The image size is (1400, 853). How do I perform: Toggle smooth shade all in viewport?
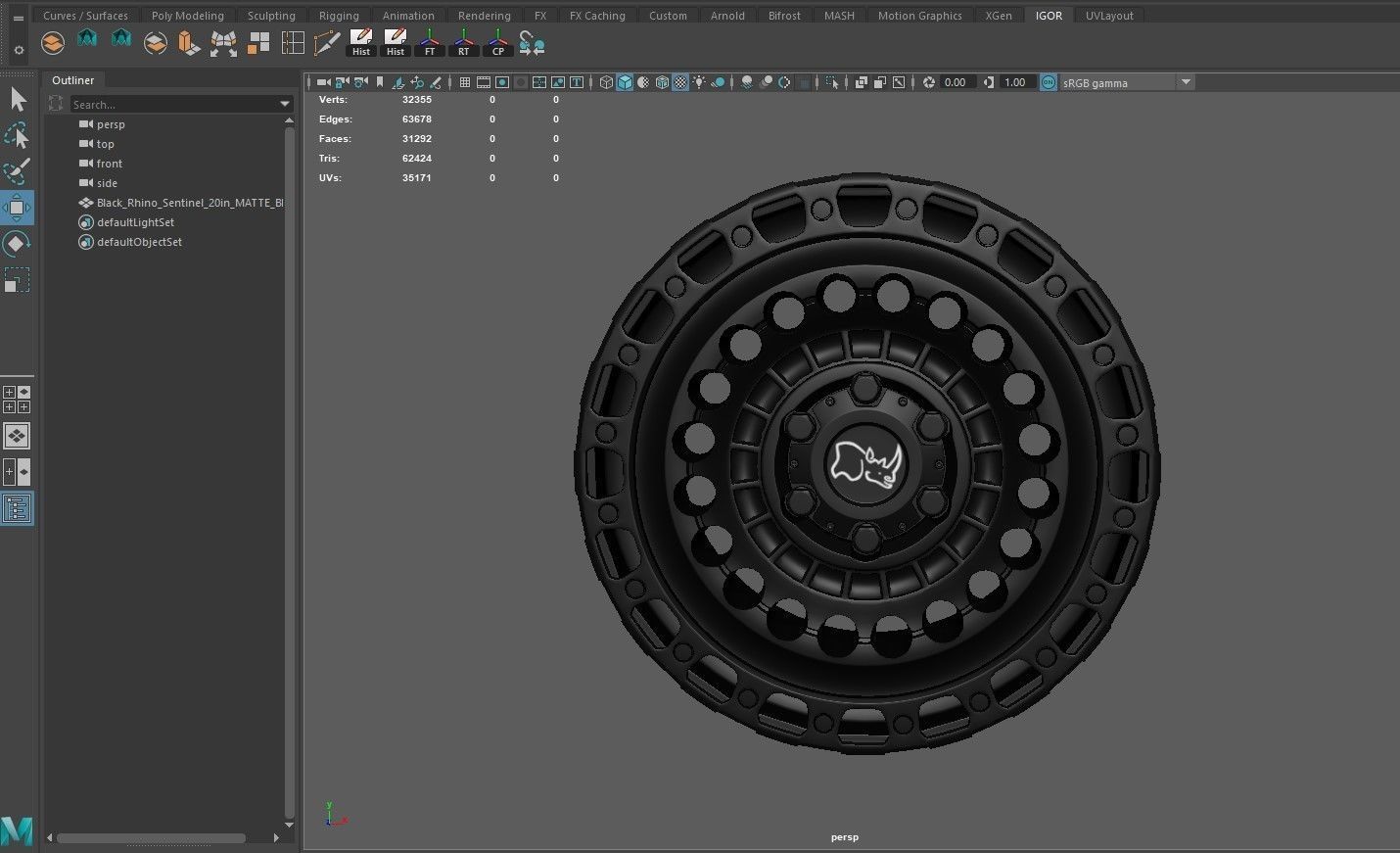tap(625, 82)
